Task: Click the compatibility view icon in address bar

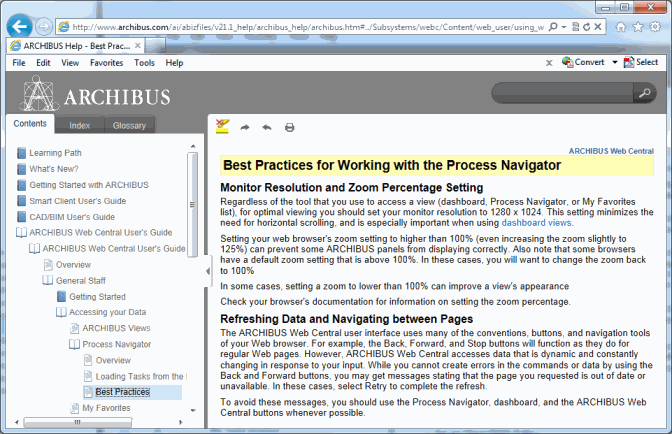Action: 576,27
